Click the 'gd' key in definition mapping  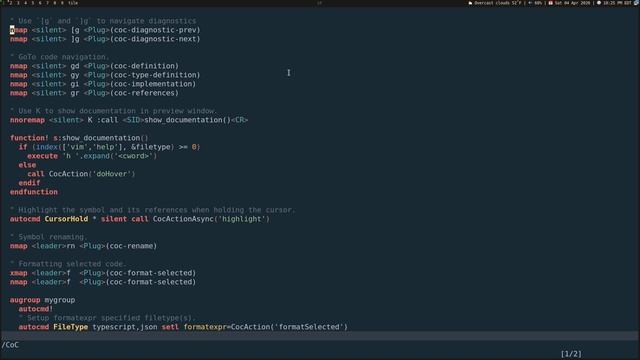point(75,66)
